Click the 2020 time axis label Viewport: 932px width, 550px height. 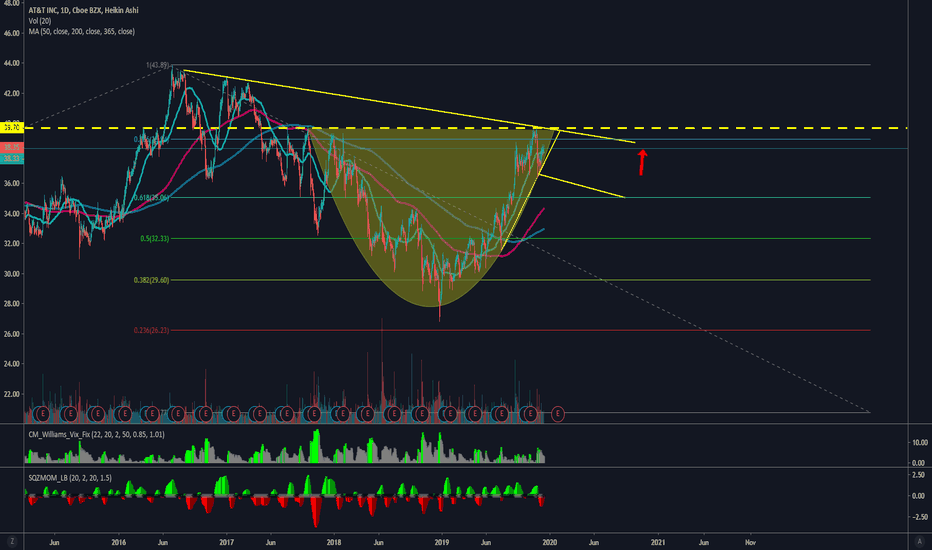coord(550,542)
